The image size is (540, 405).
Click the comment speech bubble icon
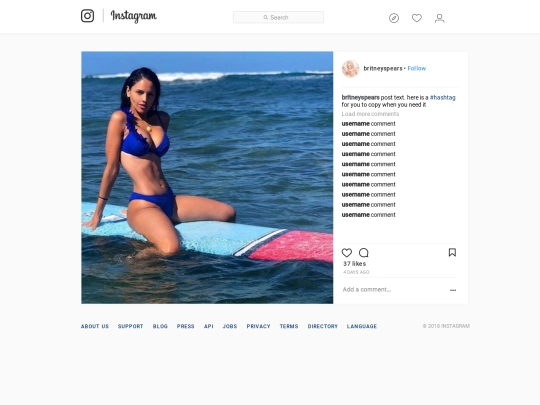click(364, 253)
